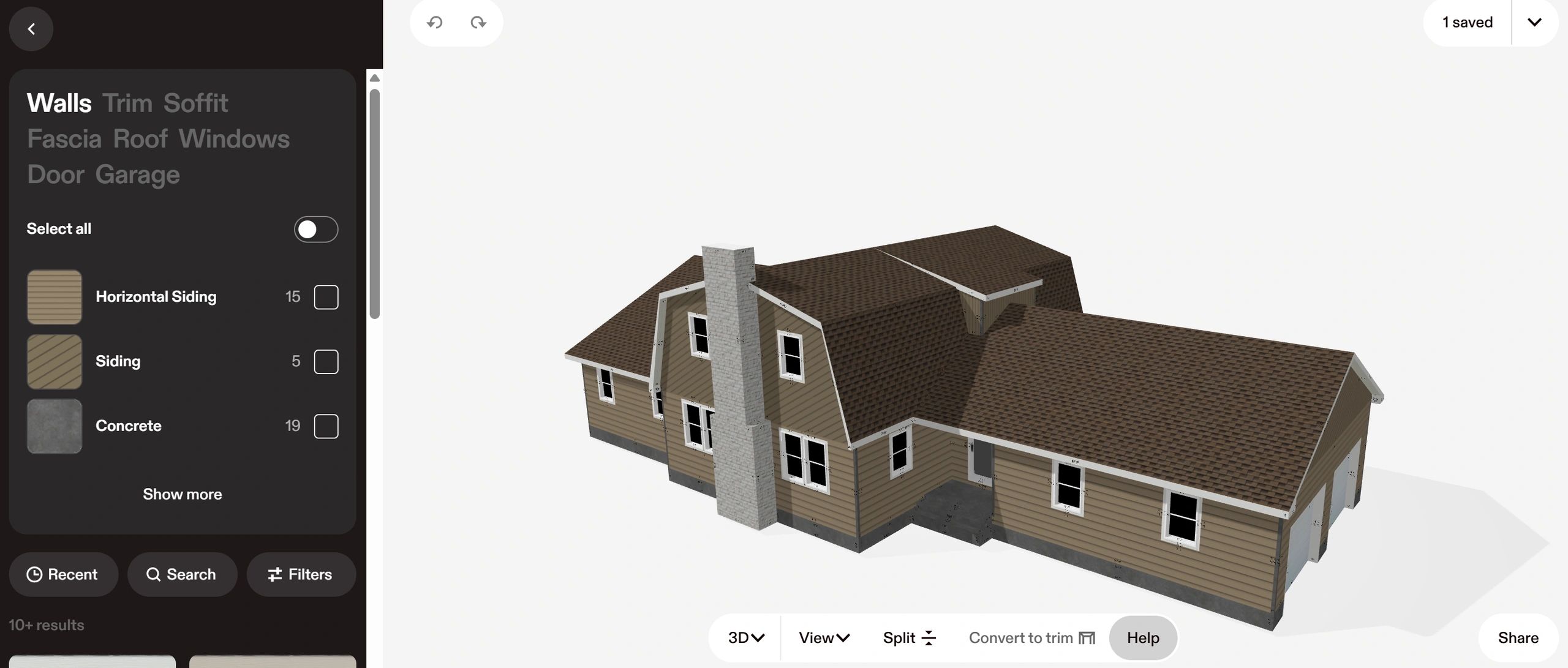This screenshot has height=668, width=1568.
Task: Check the Horizontal Siding checkbox
Action: [327, 297]
